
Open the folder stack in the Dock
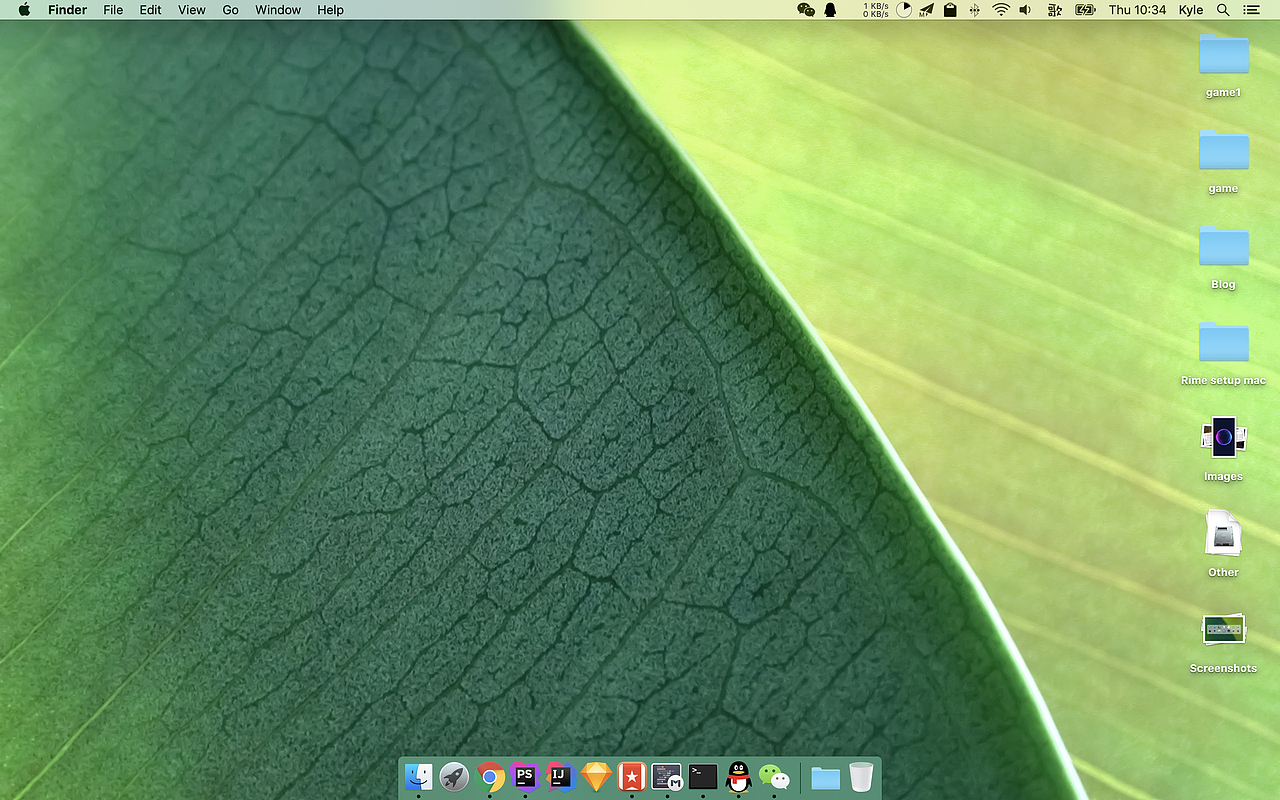tap(825, 777)
